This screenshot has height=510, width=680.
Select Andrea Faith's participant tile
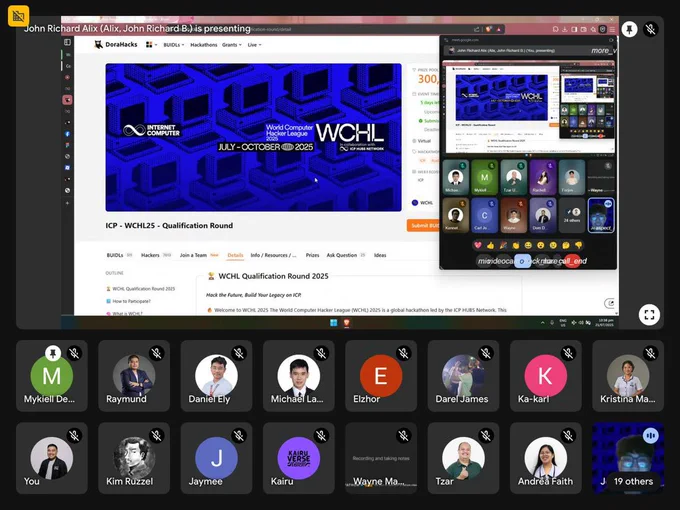pyautogui.click(x=546, y=458)
